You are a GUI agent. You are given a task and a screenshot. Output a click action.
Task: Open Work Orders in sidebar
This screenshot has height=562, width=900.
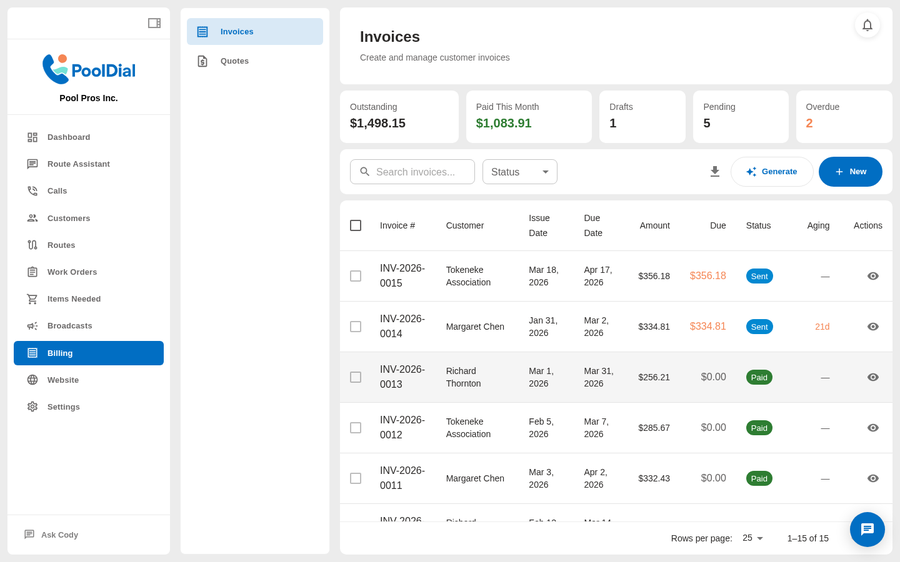click(x=72, y=272)
